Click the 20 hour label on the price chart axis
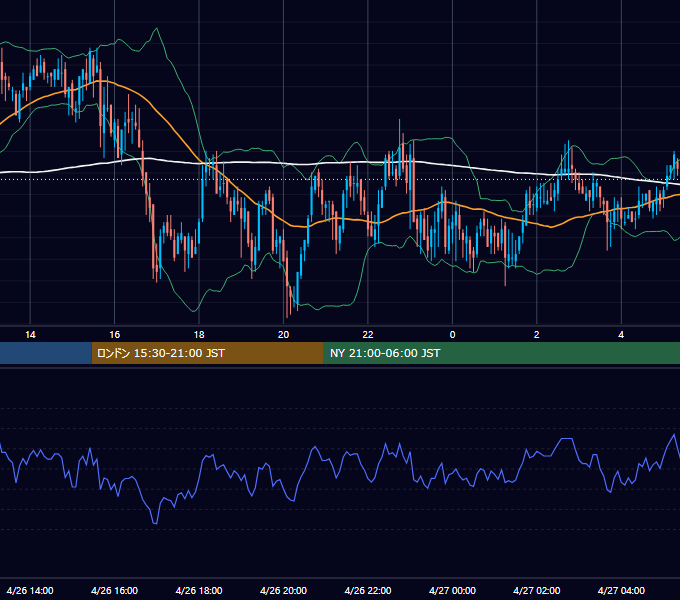Image resolution: width=680 pixels, height=600 pixels. click(x=283, y=335)
